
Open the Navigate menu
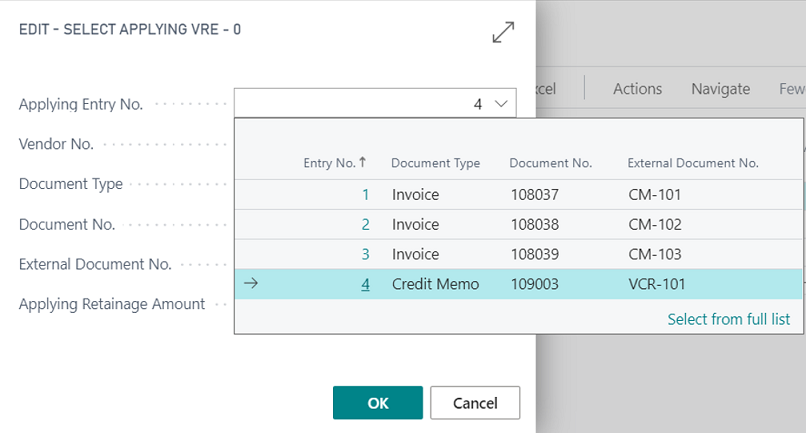coord(720,89)
